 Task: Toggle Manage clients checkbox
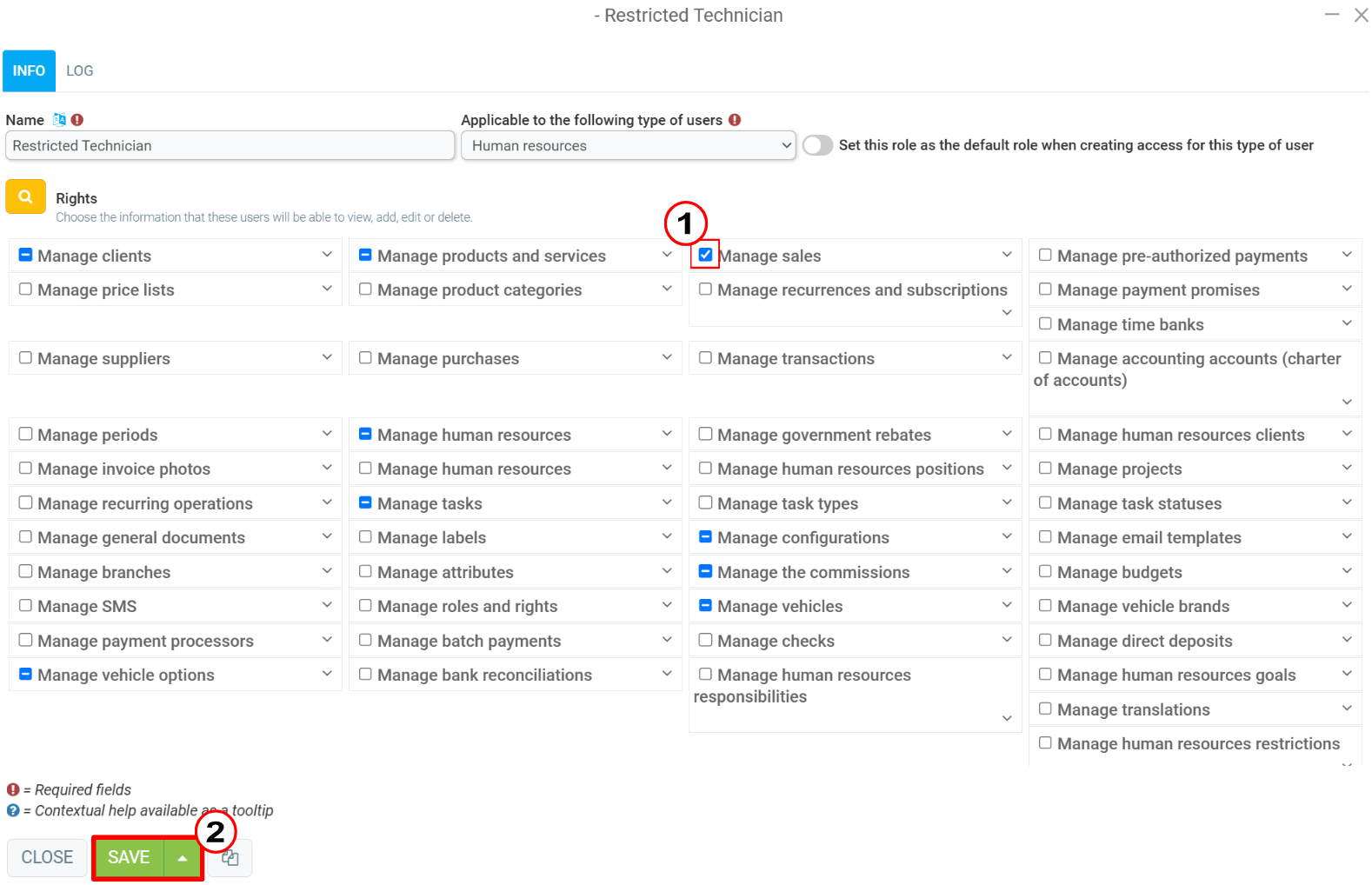25,255
